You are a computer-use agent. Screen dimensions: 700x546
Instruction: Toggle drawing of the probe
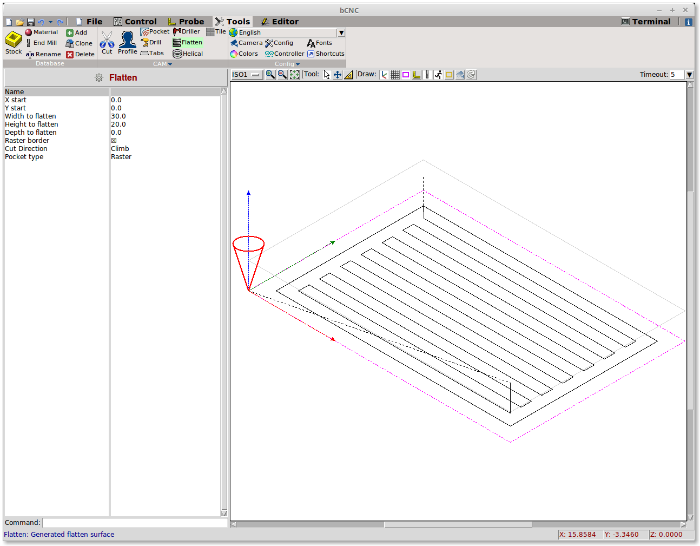417,75
